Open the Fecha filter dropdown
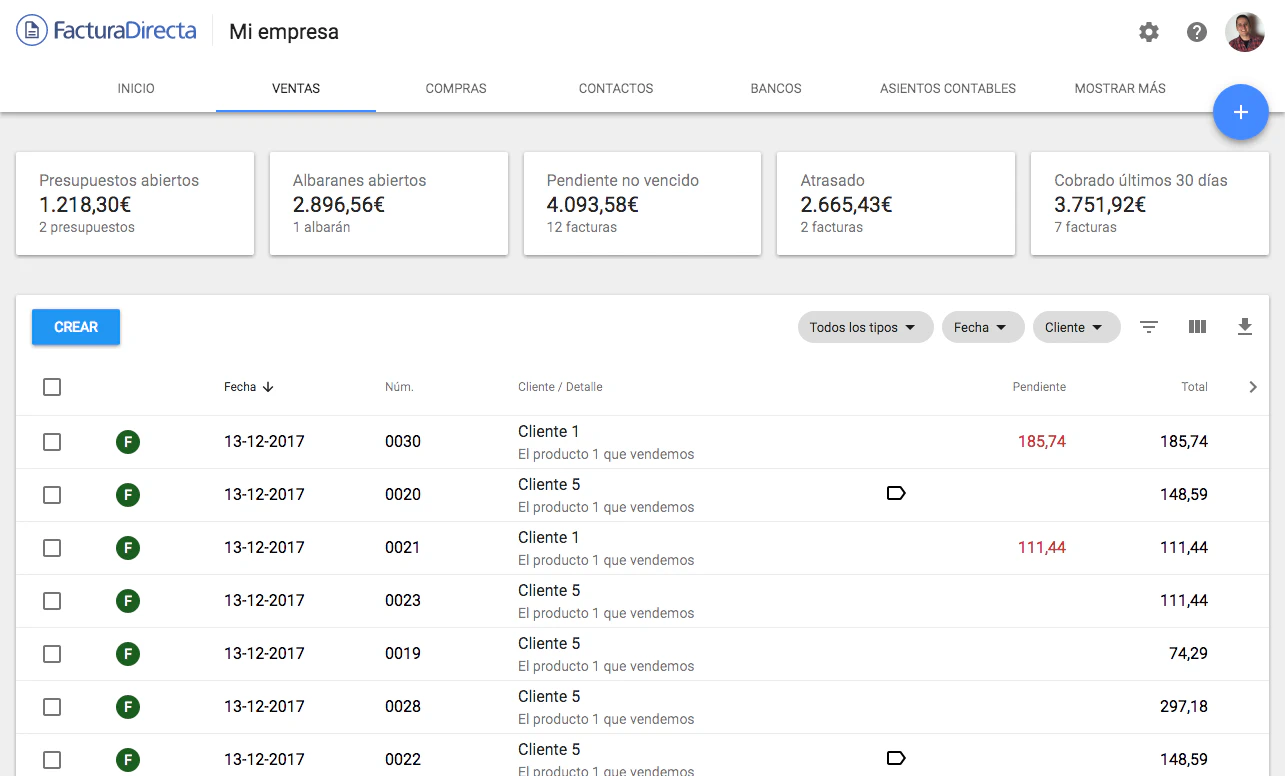The height and width of the screenshot is (776, 1285). point(982,327)
